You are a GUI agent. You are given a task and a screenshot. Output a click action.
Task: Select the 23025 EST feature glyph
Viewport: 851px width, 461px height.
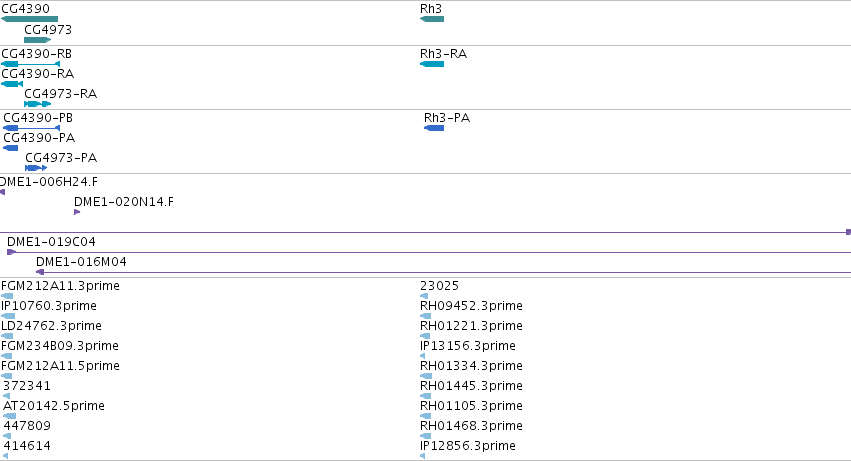pyautogui.click(x=424, y=296)
